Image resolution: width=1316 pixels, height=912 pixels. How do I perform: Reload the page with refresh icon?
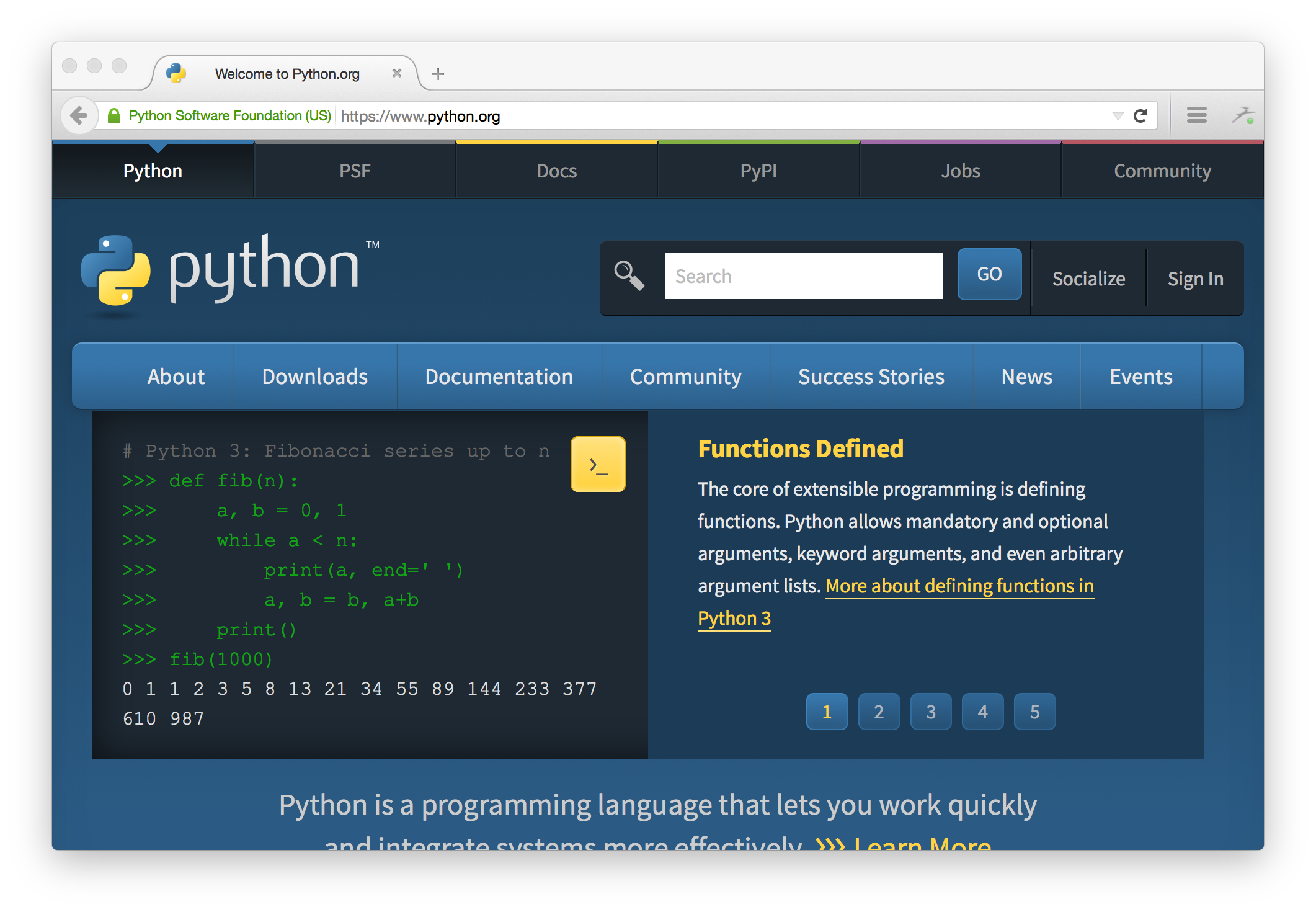(1140, 116)
